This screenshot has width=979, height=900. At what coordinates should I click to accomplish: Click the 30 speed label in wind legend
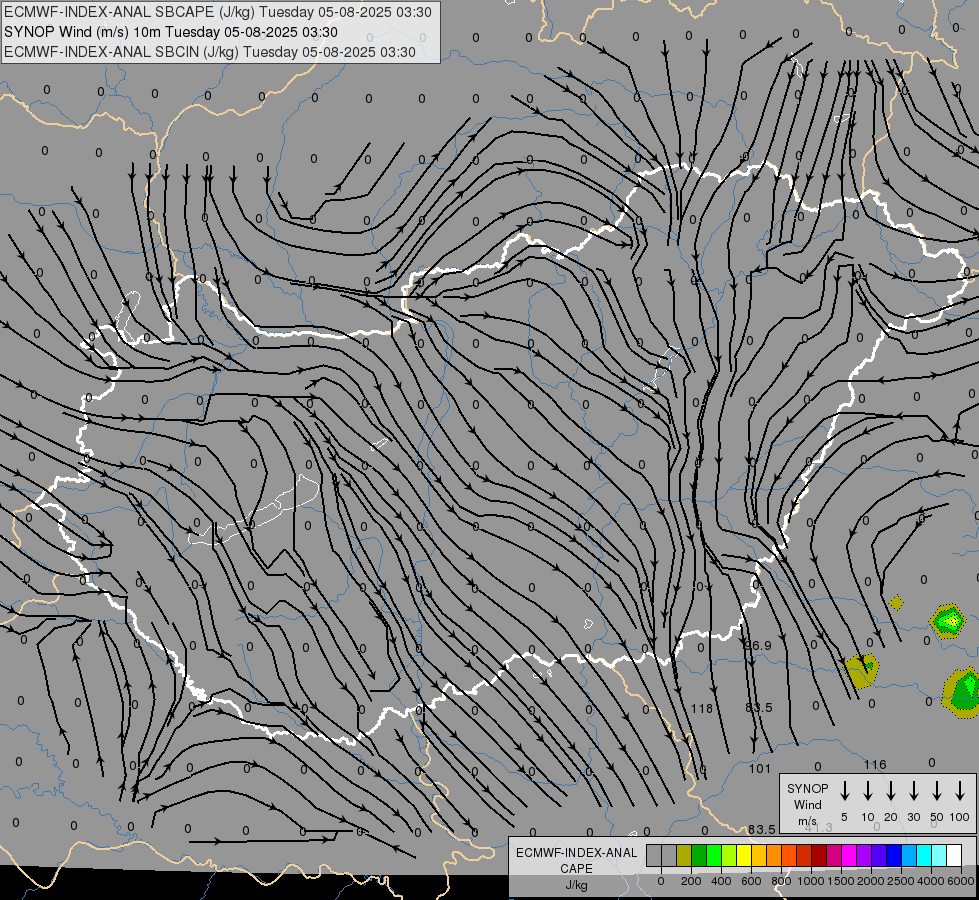(913, 817)
